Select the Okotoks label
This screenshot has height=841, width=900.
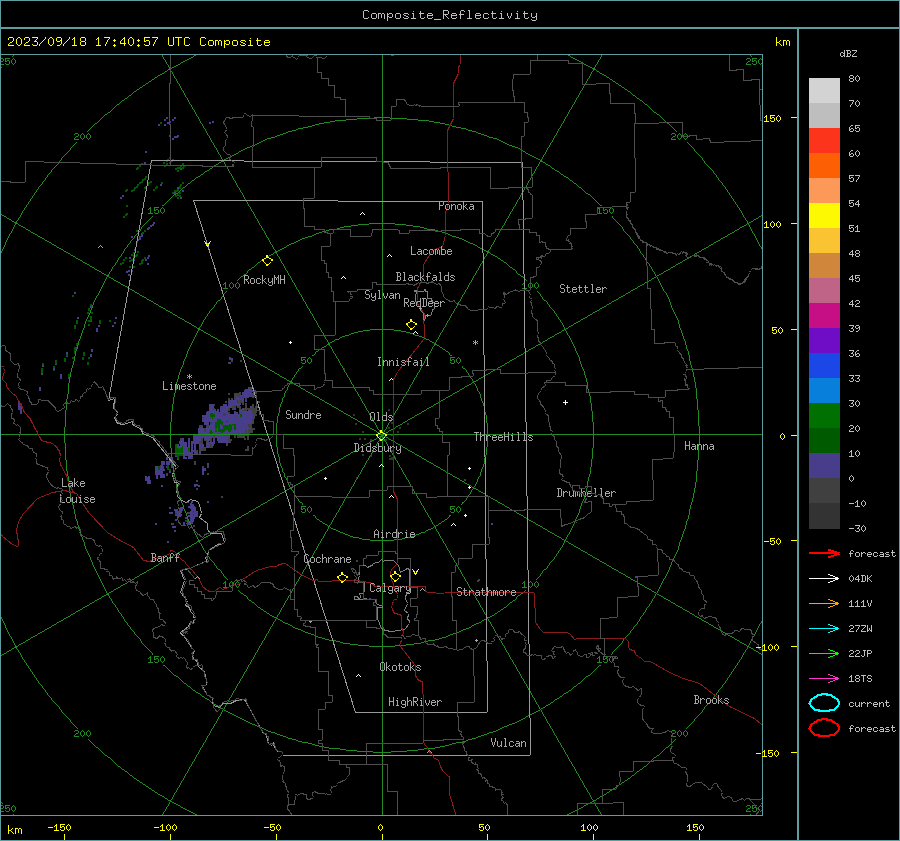[x=400, y=667]
